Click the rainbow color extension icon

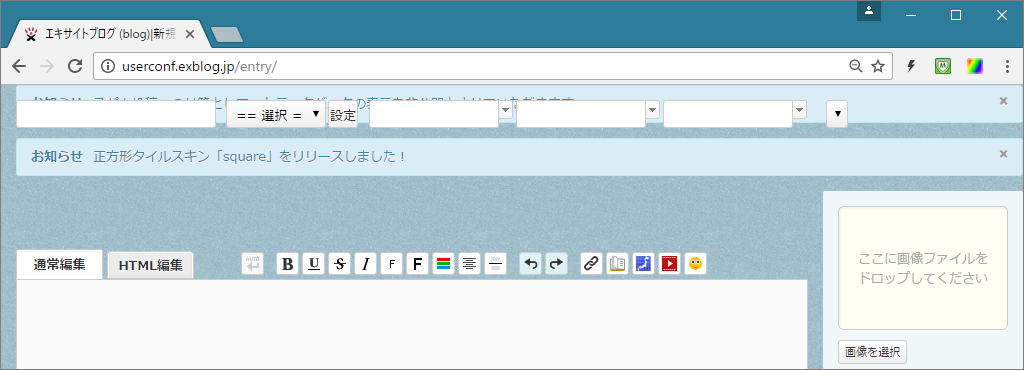[975, 66]
